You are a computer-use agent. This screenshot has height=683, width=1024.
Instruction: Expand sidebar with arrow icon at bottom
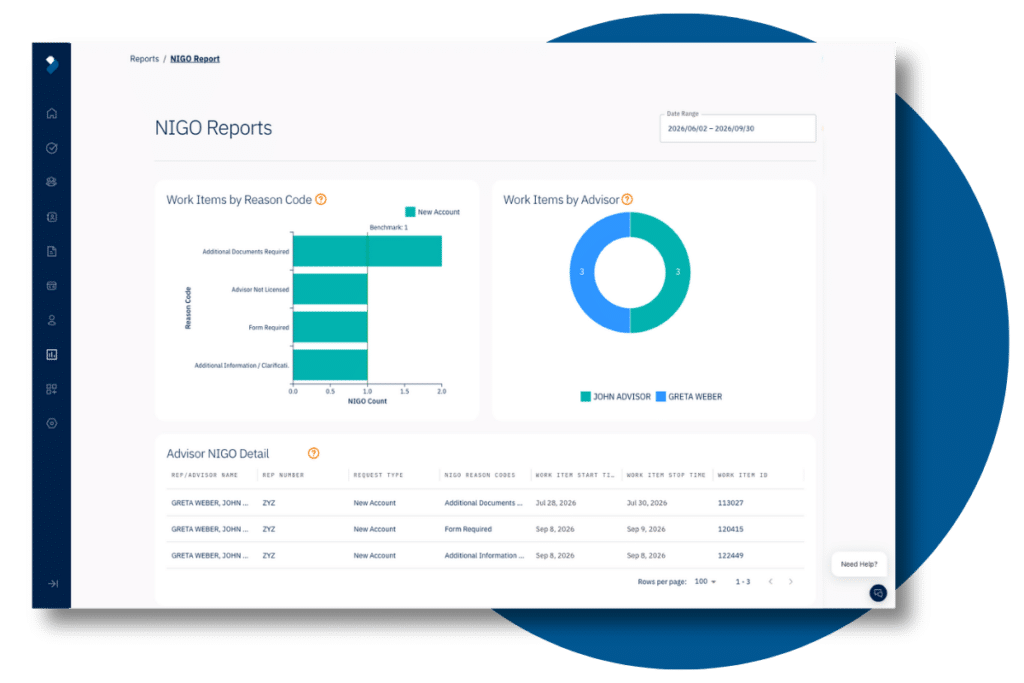(x=53, y=583)
